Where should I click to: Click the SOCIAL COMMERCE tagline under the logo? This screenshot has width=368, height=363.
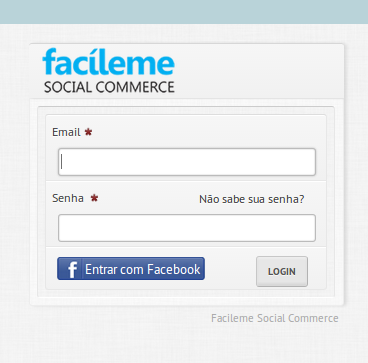[x=109, y=87]
